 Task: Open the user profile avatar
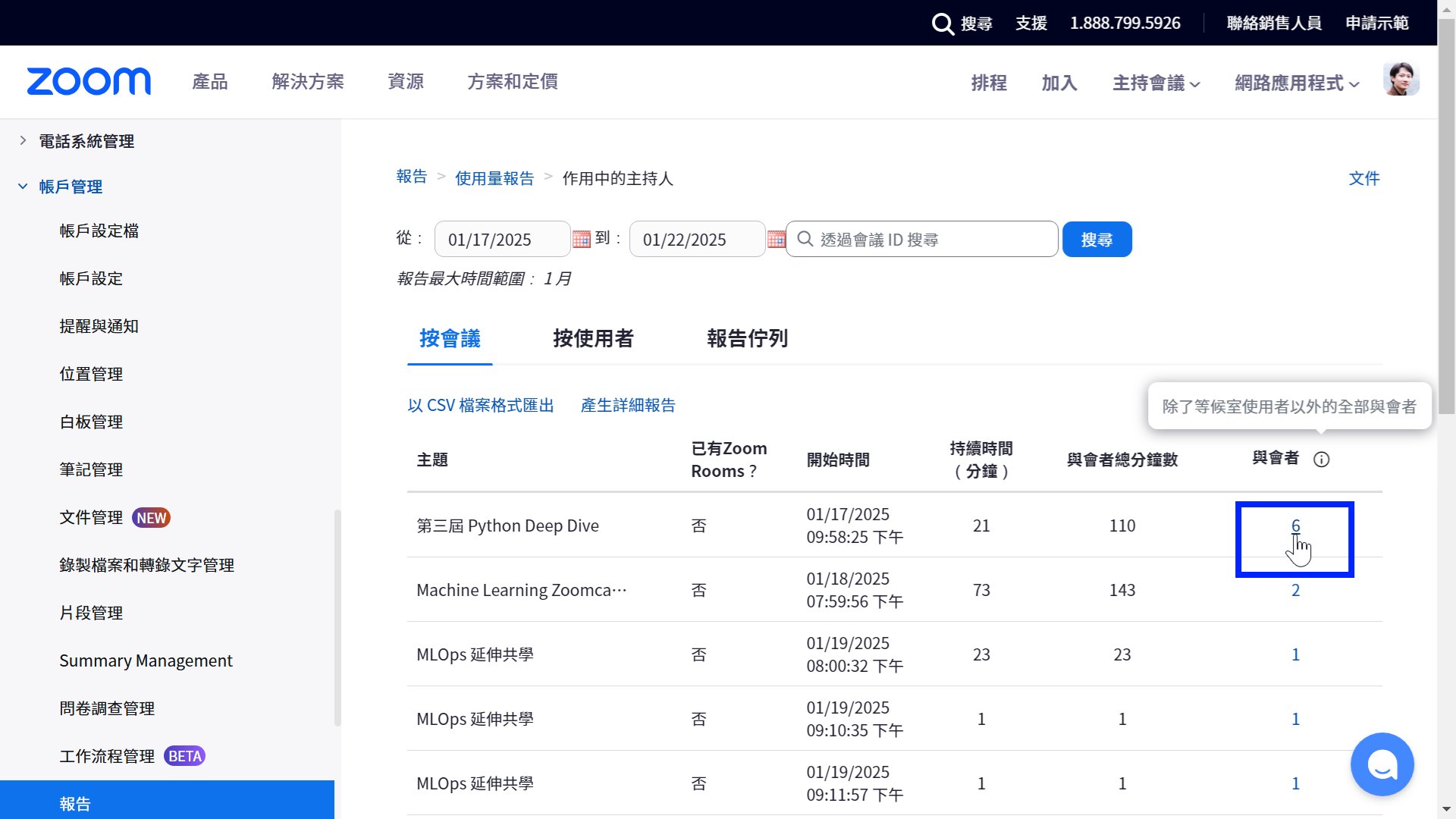point(1401,80)
